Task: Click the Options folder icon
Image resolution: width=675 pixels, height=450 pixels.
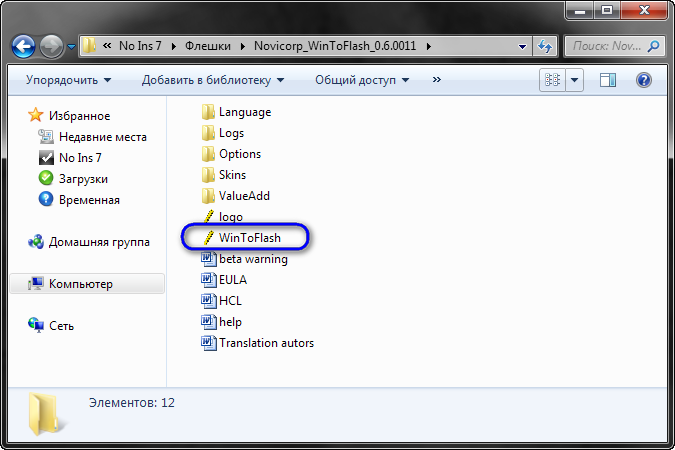Action: point(208,154)
